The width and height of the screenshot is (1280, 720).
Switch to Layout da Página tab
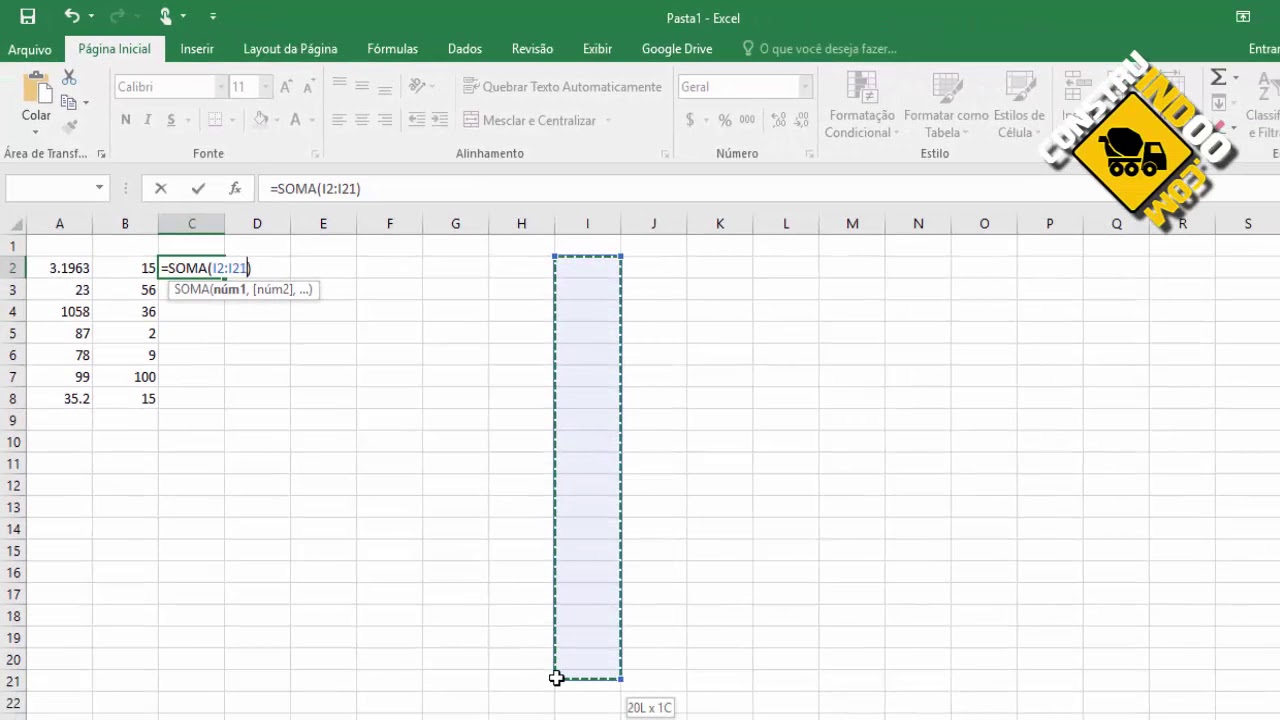[290, 49]
